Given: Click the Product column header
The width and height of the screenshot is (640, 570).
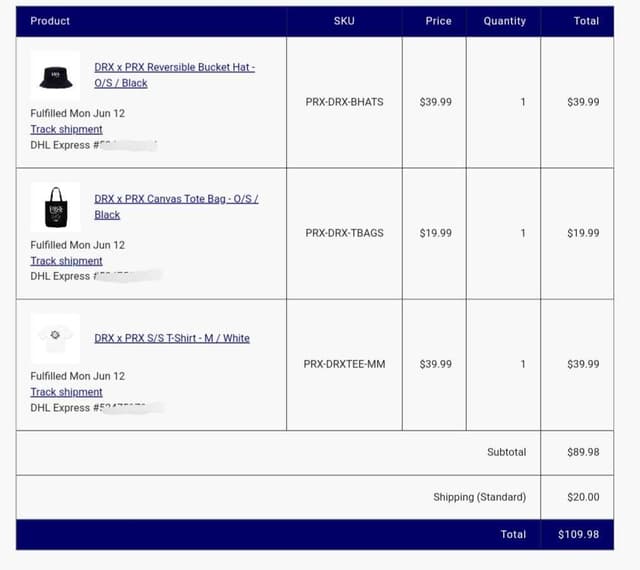Looking at the screenshot, I should click(x=50, y=21).
